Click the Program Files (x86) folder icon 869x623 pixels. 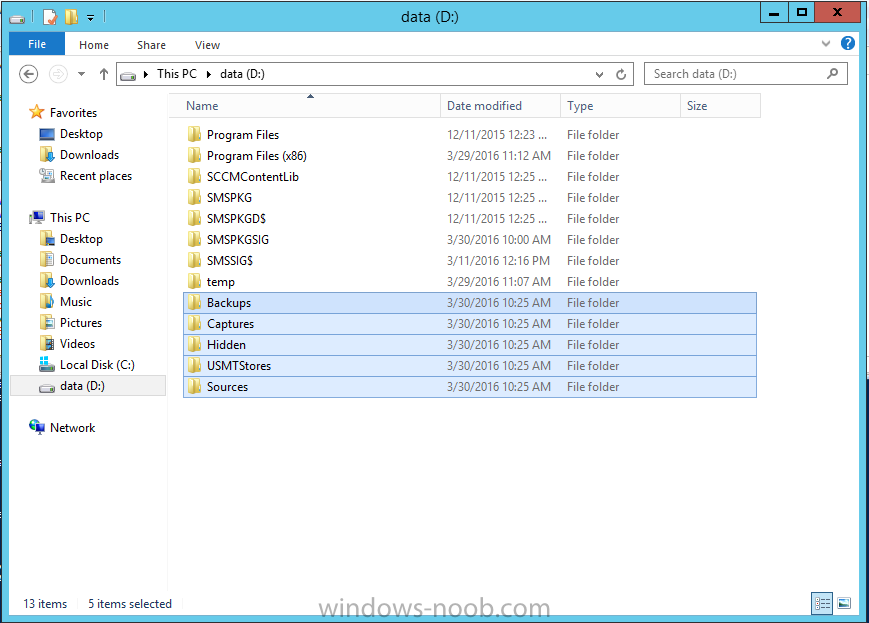tap(194, 156)
